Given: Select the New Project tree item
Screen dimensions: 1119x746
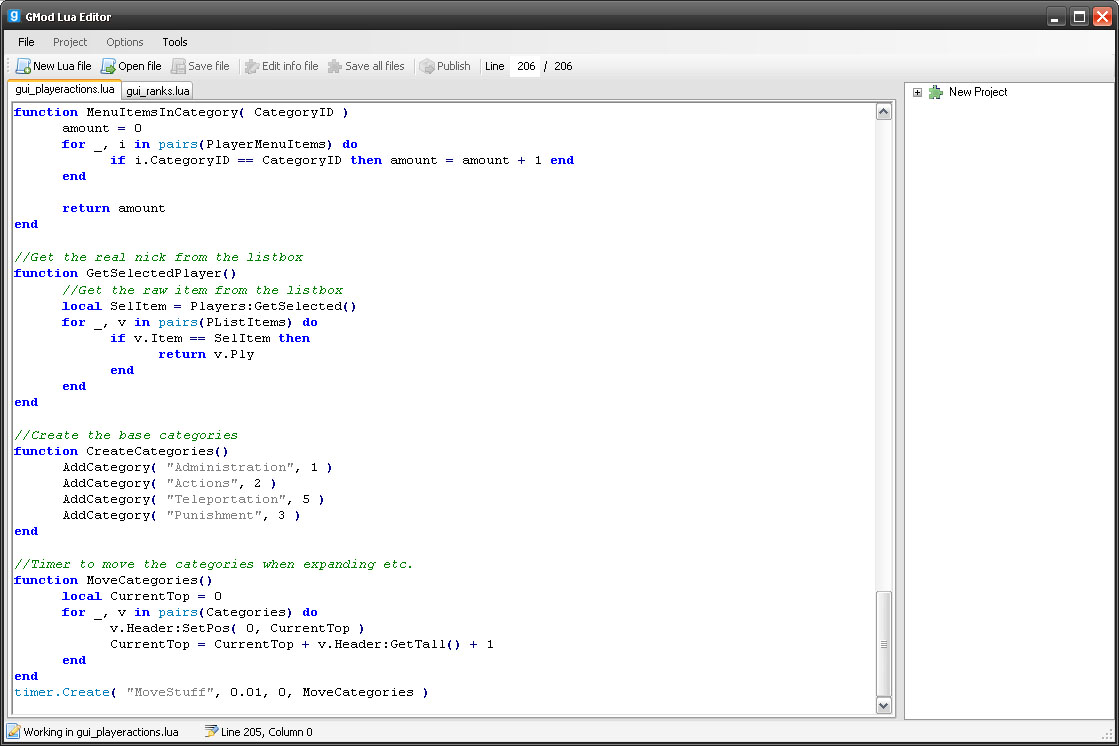Looking at the screenshot, I should click(x=978, y=92).
